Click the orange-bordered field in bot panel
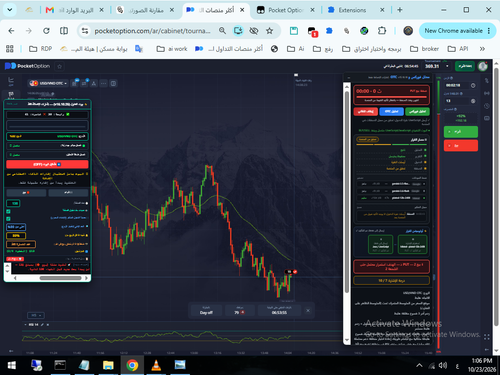The height and width of the screenshot is (375, 500). pyautogui.click(x=21, y=244)
